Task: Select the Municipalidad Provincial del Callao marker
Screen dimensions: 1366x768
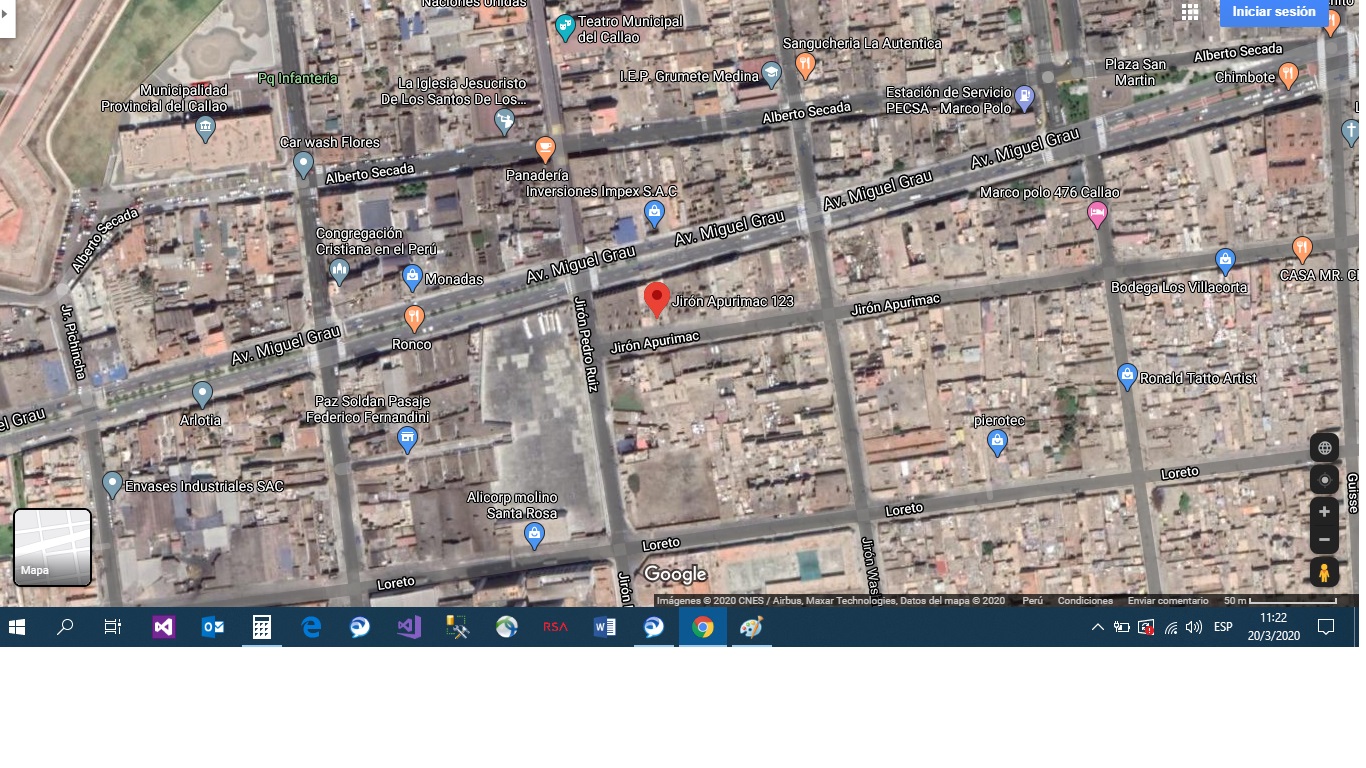Action: (x=205, y=128)
